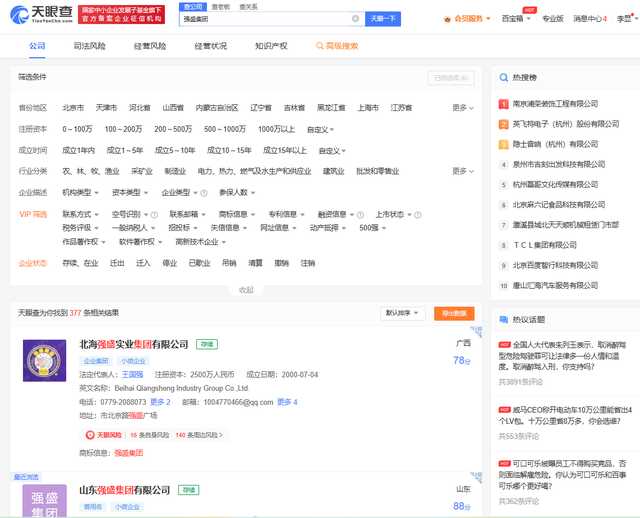Clear the search box with the X icon
The width and height of the screenshot is (640, 518).
pos(355,19)
